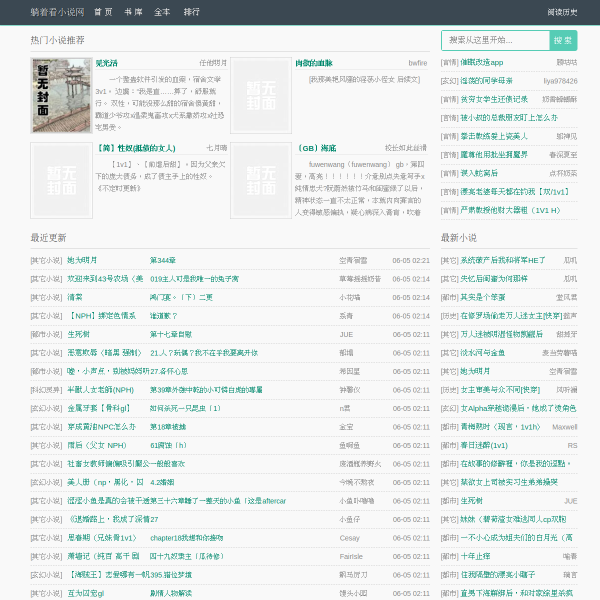Open 贫穷女学生还债记录 in the sidebar
This screenshot has width=600, height=600.
(x=494, y=99)
